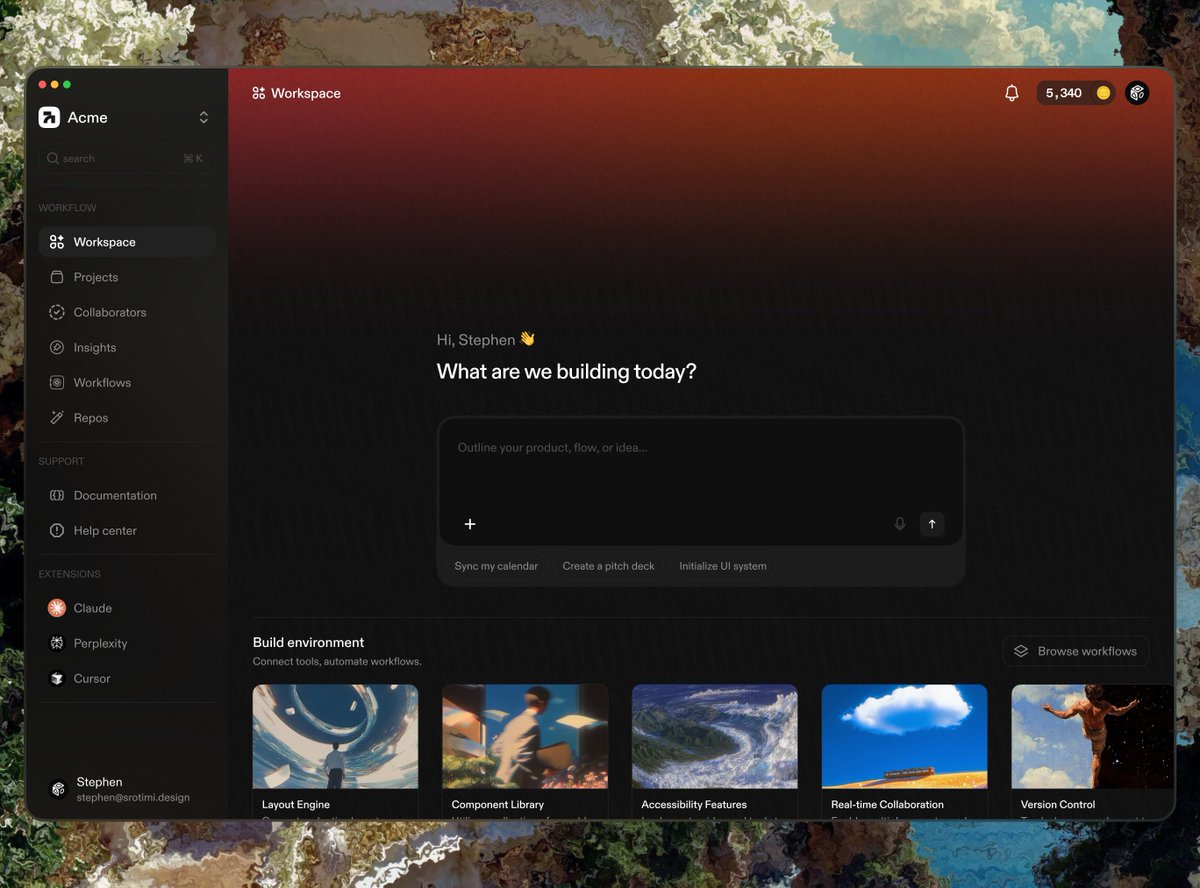Click the Documentation book icon
The height and width of the screenshot is (888, 1200).
(x=57, y=495)
